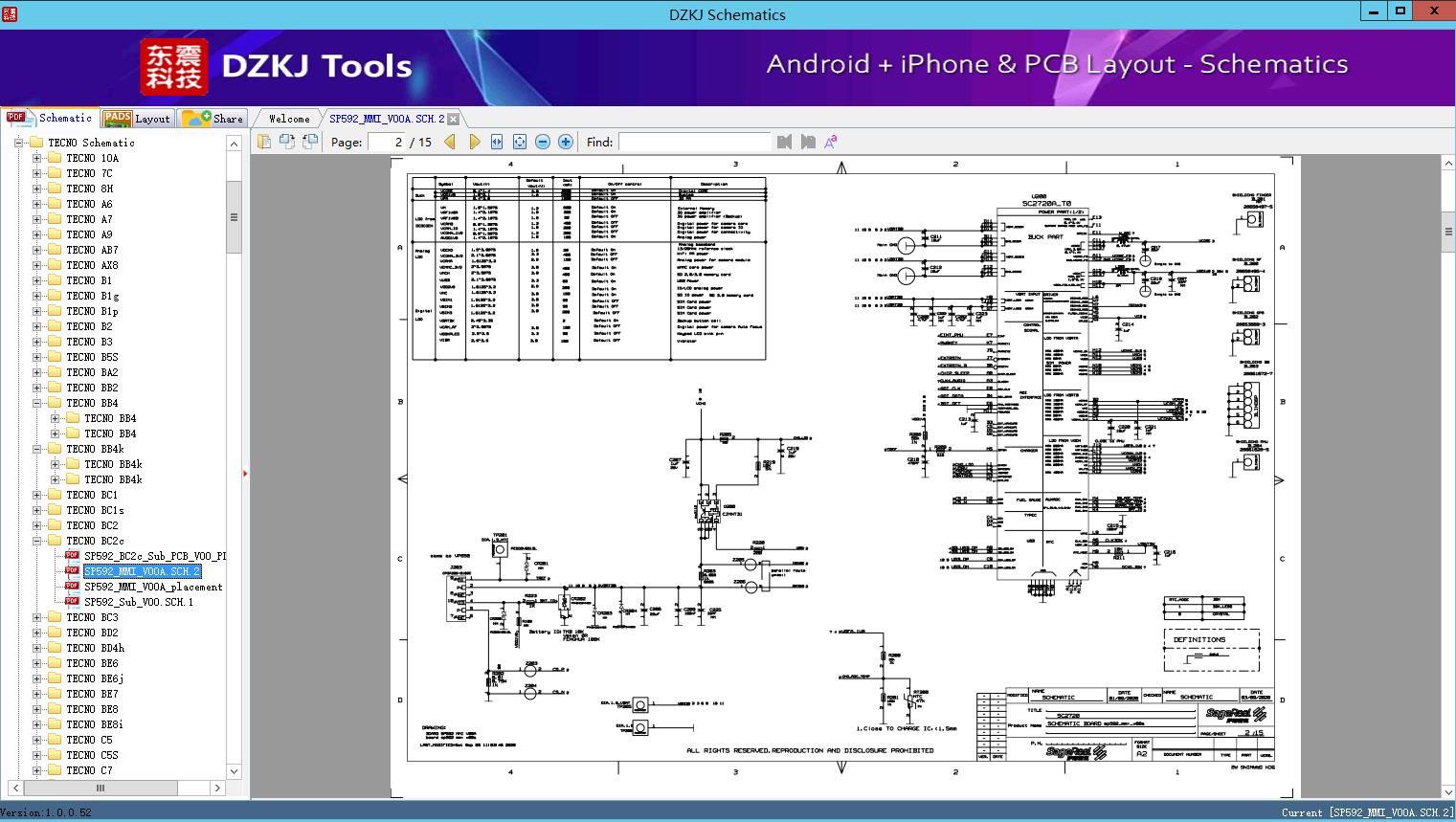The width and height of the screenshot is (1456, 822).
Task: Click the find previous icon
Action: [x=785, y=142]
